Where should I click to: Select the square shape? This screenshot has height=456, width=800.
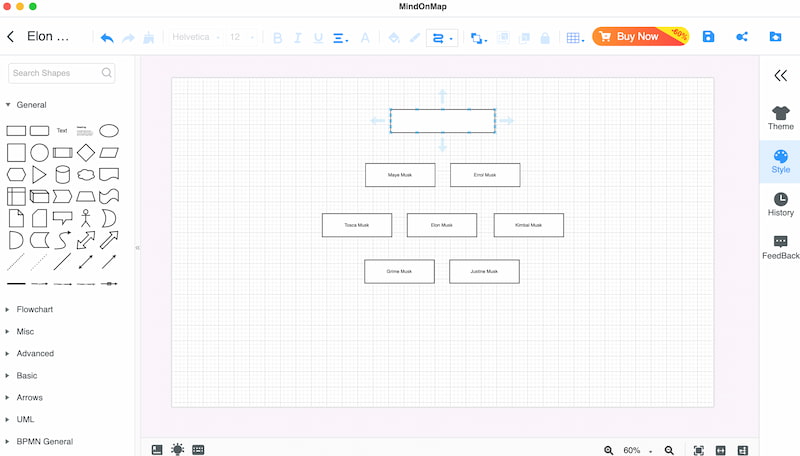16,153
